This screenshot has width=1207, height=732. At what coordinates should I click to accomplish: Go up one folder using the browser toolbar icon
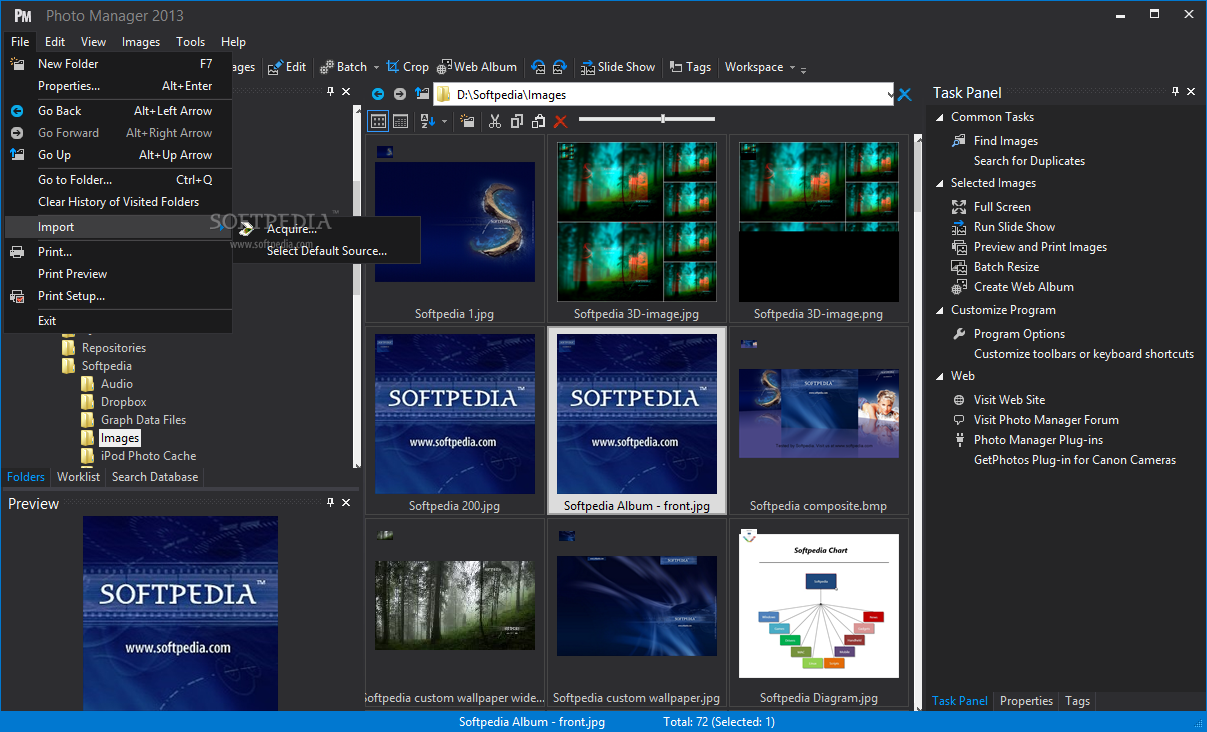click(422, 94)
